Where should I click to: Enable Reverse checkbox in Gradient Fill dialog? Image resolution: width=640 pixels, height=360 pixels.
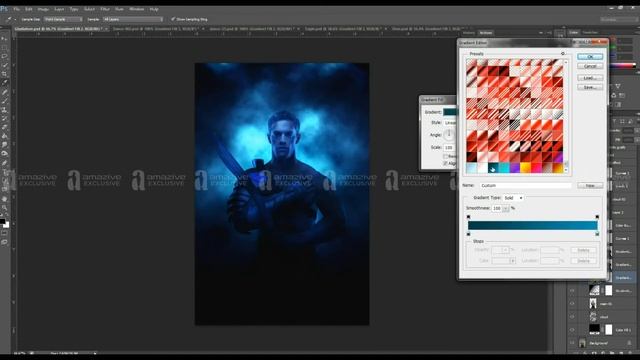tap(445, 156)
